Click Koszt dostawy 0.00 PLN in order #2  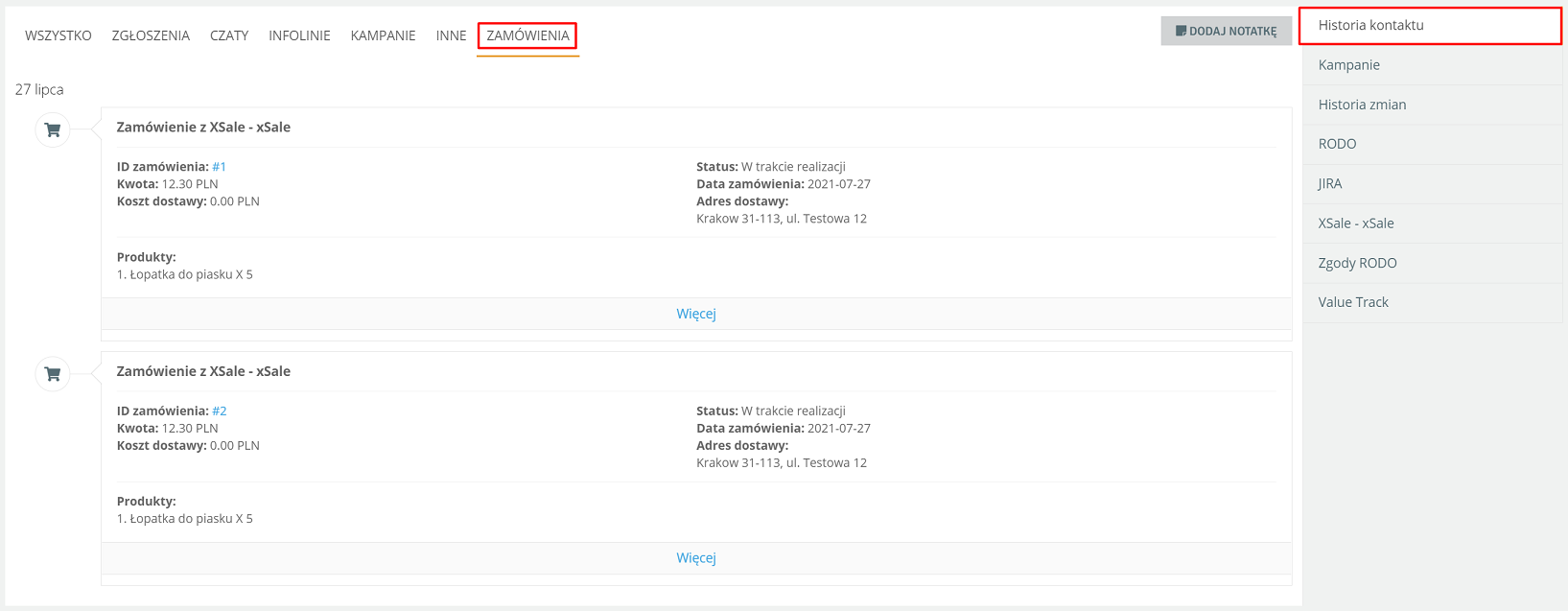point(188,446)
